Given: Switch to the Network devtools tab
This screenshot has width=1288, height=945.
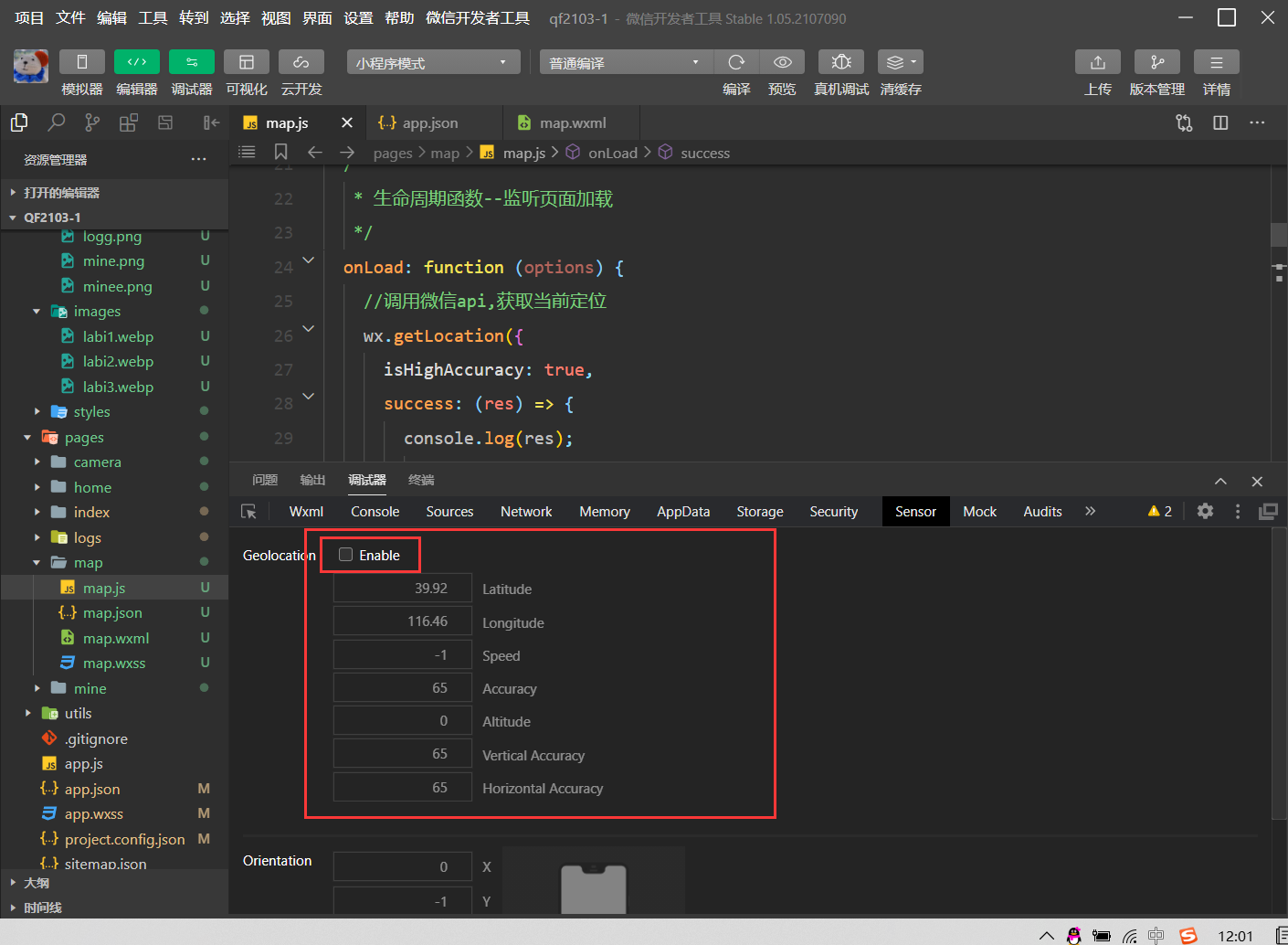Looking at the screenshot, I should point(526,511).
